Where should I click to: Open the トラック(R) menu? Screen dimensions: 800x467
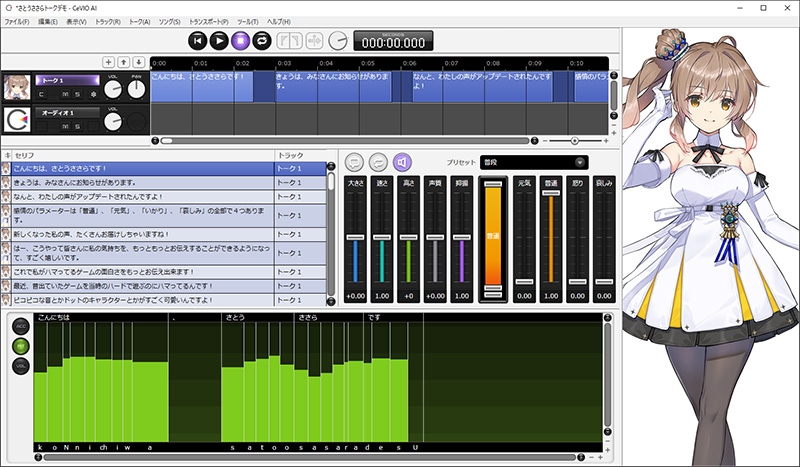click(108, 22)
